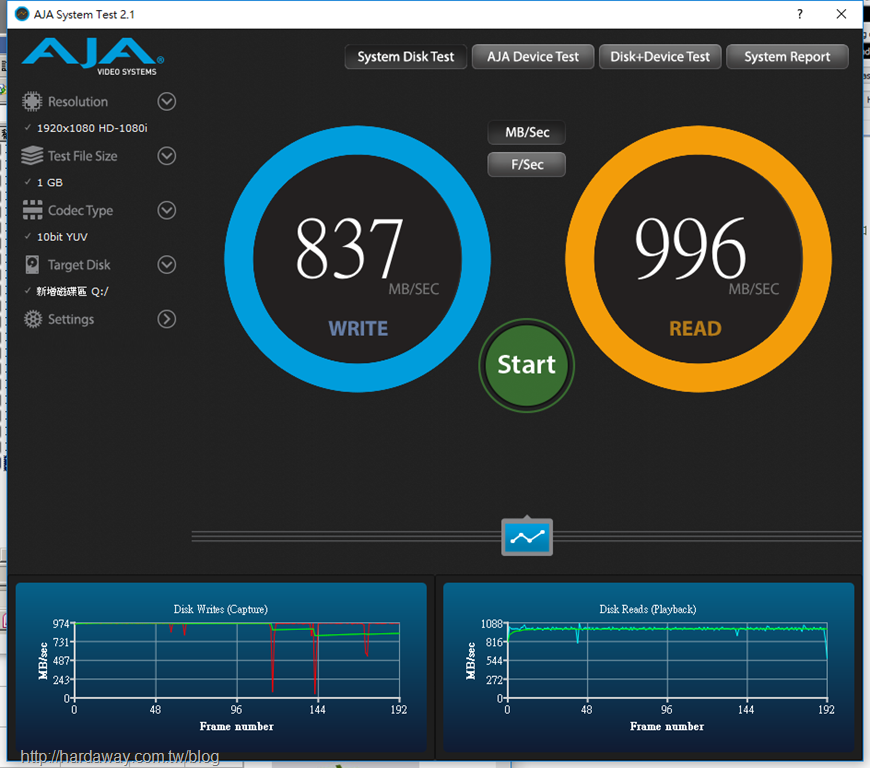Select the Q:/ target disk entry
Image resolution: width=870 pixels, height=768 pixels.
[72, 291]
